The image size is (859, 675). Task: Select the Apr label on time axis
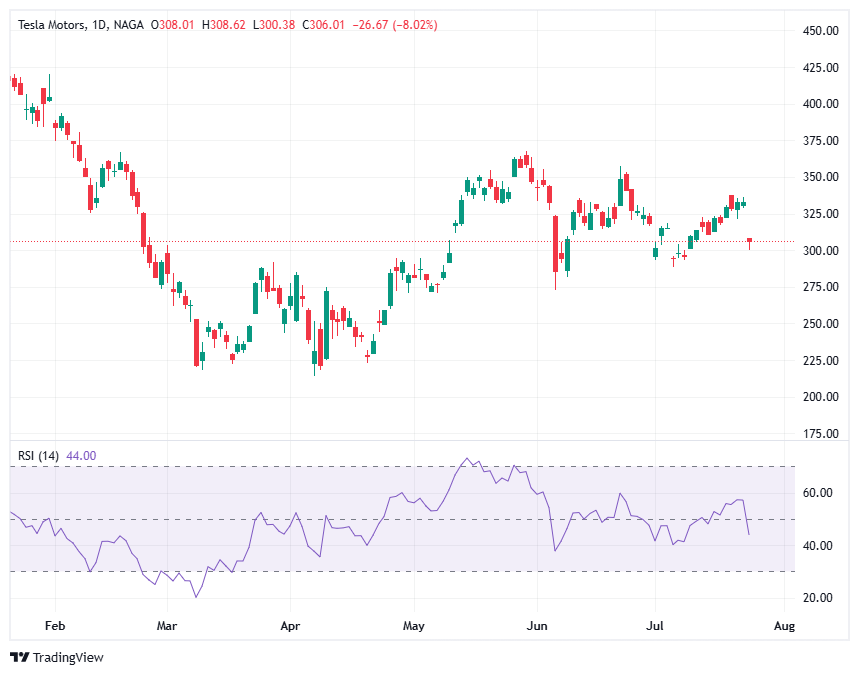tap(289, 626)
